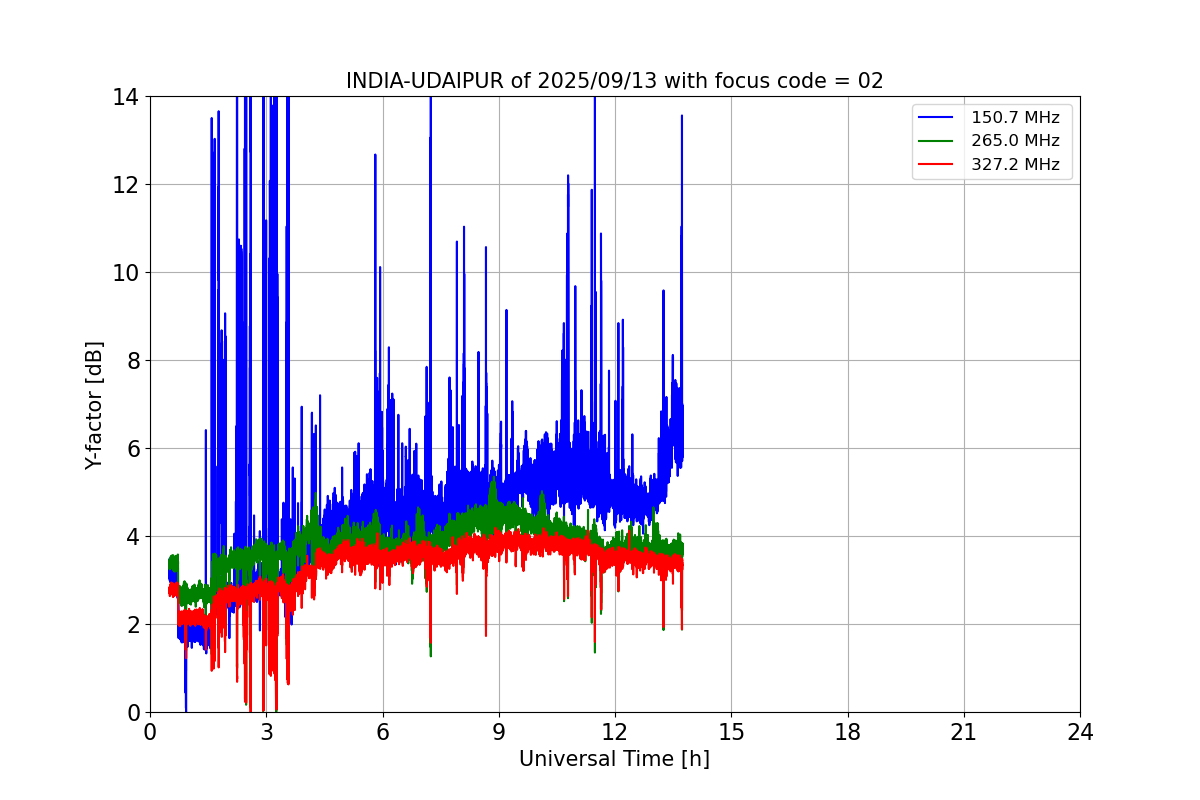Viewport: 1200px width, 800px height.
Task: Click x-axis tick label 0
Action: tap(150, 732)
